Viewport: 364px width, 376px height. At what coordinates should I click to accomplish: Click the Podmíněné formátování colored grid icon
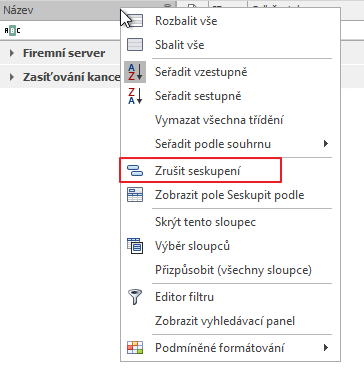pos(135,347)
